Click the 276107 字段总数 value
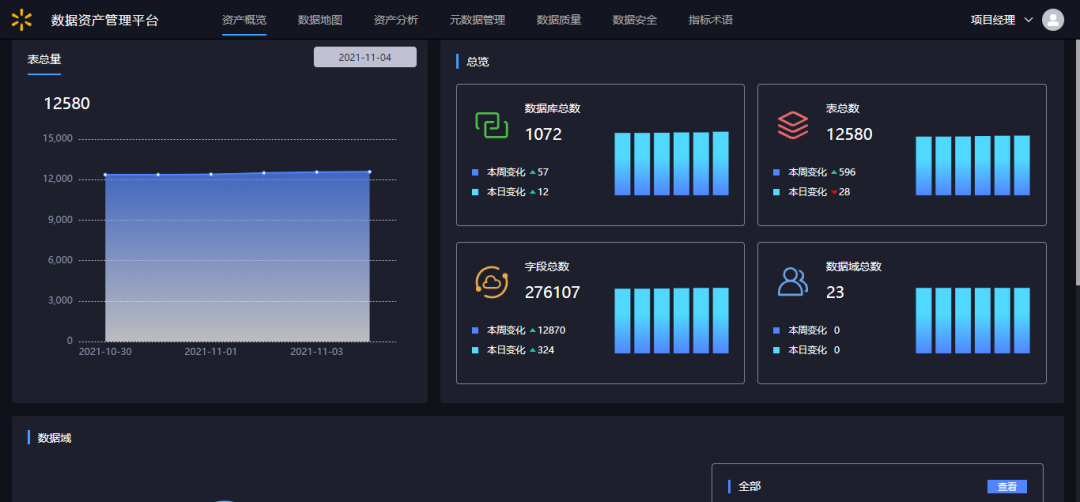The image size is (1080, 502). tap(552, 292)
